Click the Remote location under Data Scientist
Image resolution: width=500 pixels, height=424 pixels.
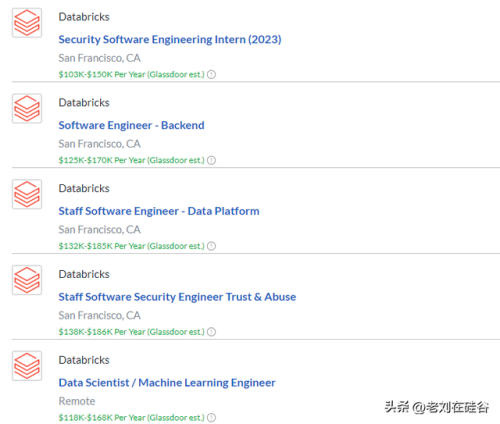(77, 401)
